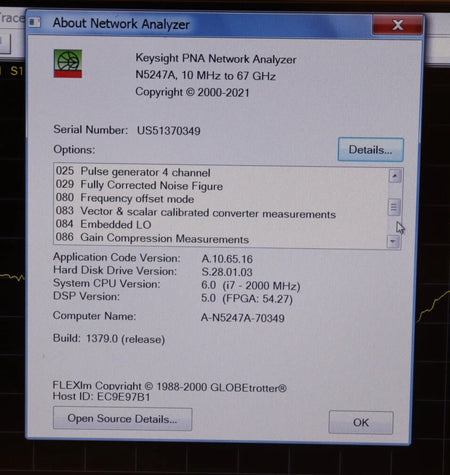Click the serial number US51370349 text

pyautogui.click(x=169, y=130)
